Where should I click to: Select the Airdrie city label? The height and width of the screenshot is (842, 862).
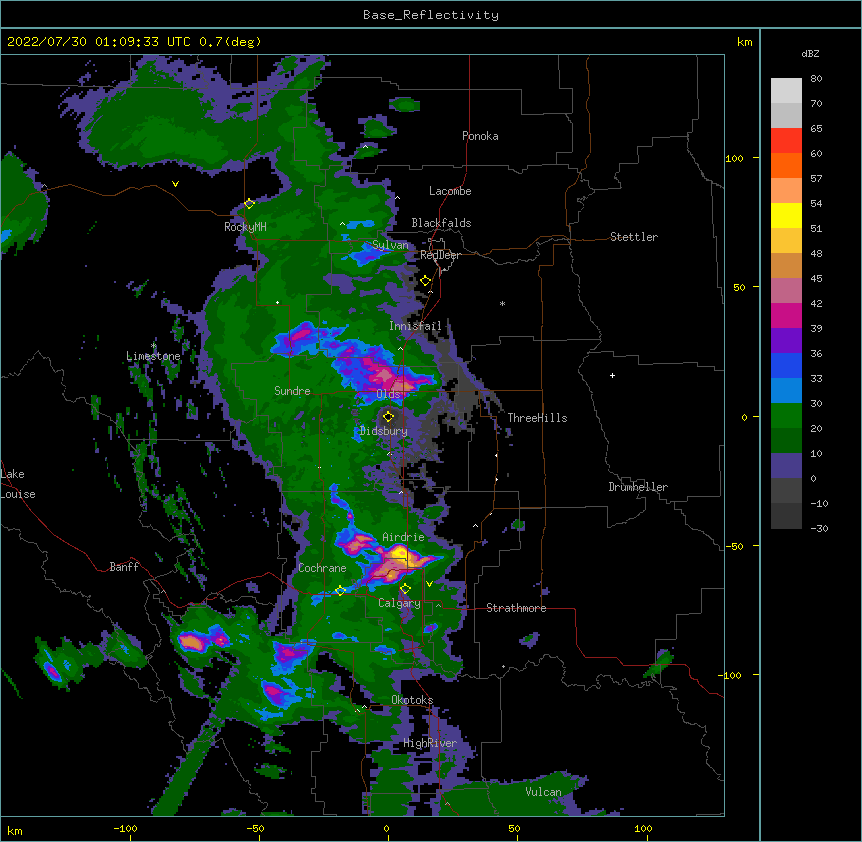[404, 537]
